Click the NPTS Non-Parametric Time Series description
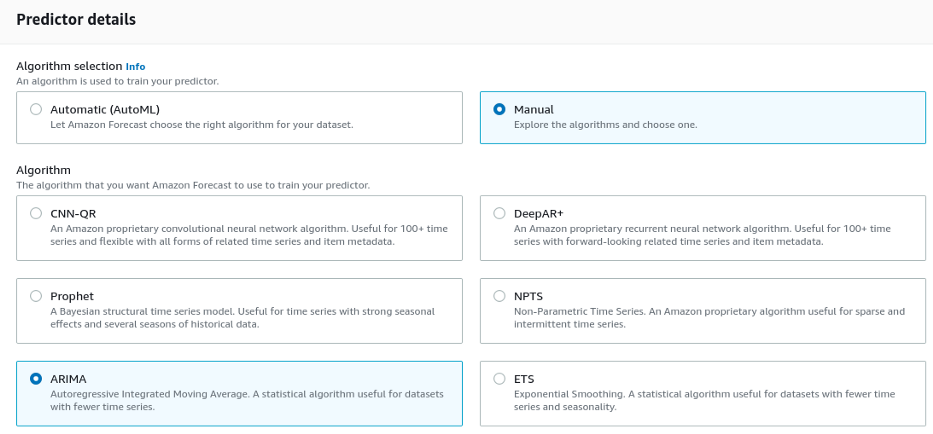The height and width of the screenshot is (434, 933). pyautogui.click(x=708, y=318)
